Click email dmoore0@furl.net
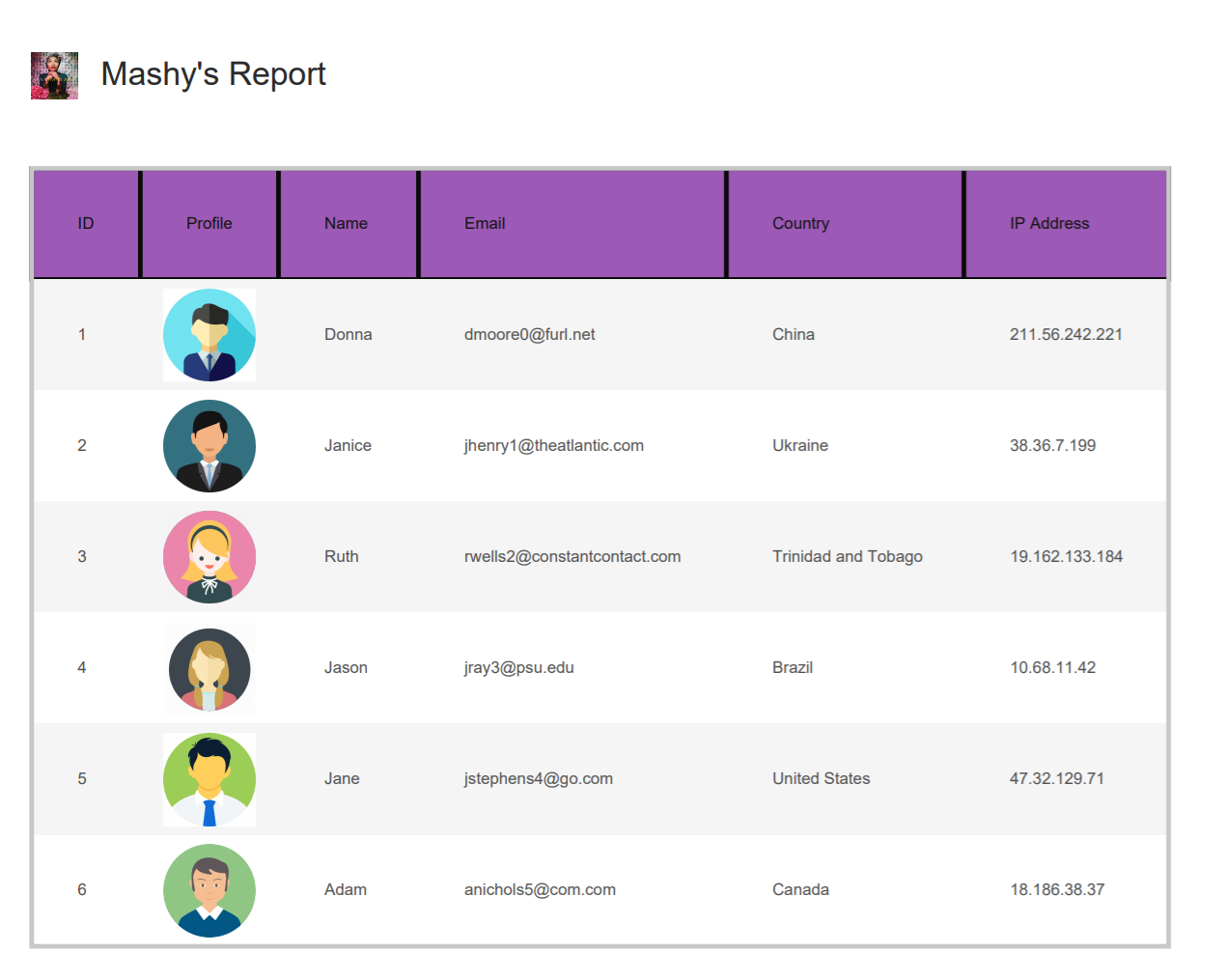 530,335
